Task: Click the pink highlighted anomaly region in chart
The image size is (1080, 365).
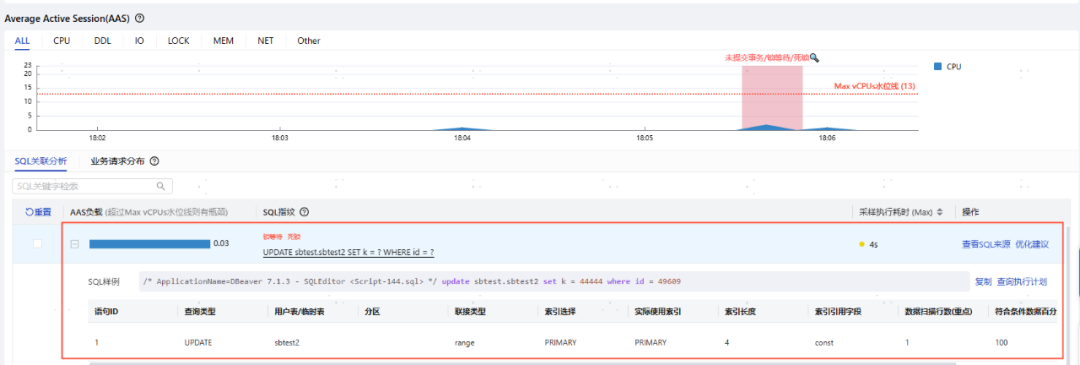Action: pyautogui.click(x=772, y=97)
